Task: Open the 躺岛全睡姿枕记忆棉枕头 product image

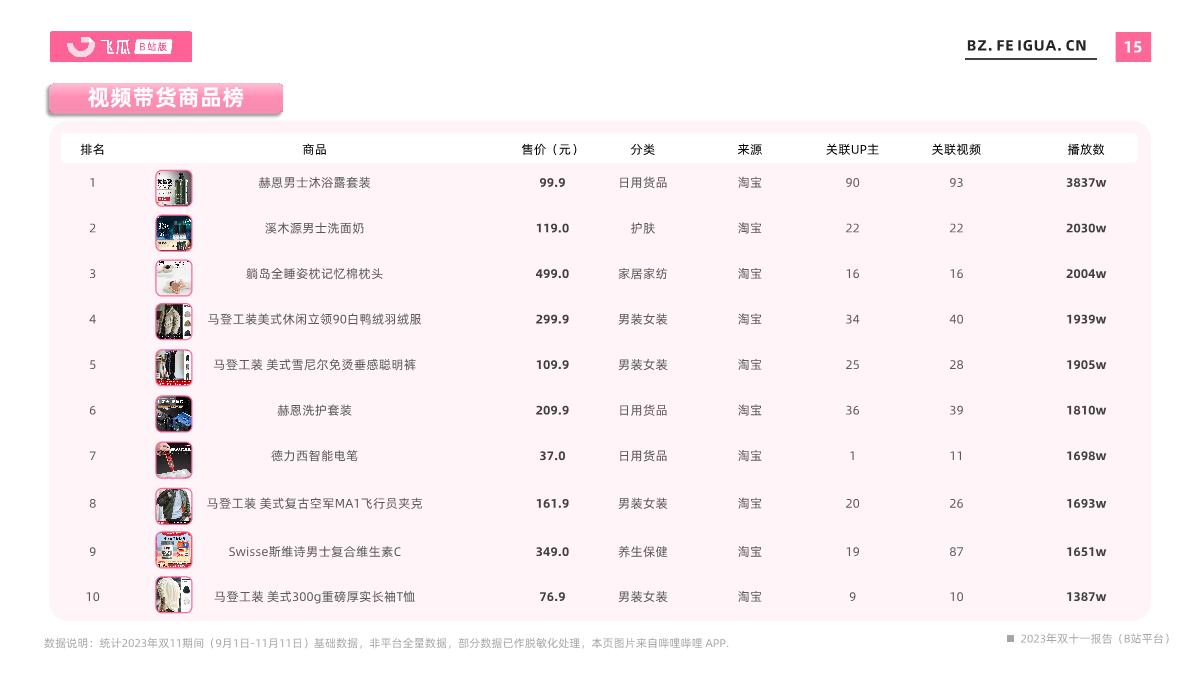Action: (x=174, y=278)
